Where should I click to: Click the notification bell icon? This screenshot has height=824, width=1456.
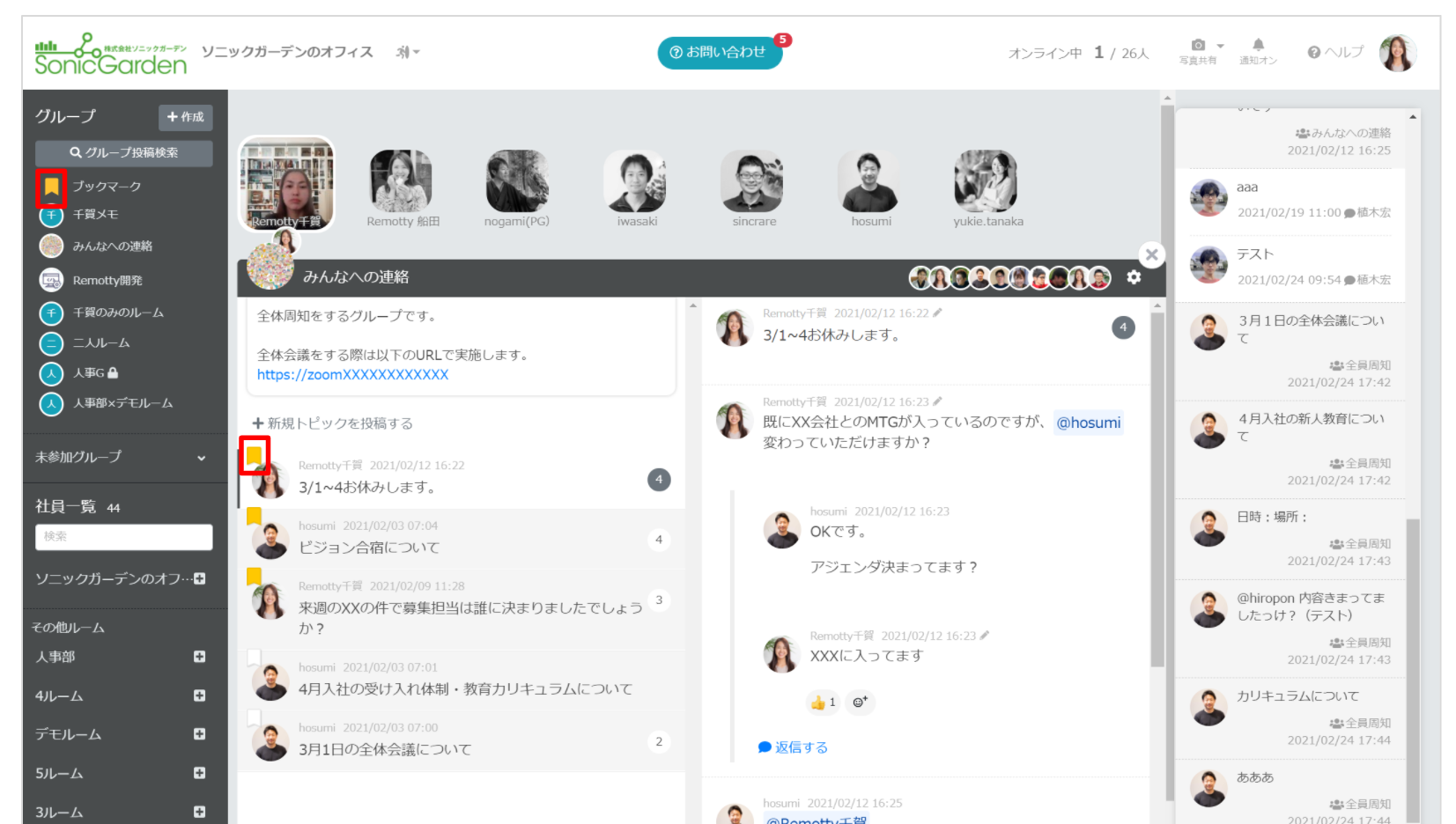1258,45
